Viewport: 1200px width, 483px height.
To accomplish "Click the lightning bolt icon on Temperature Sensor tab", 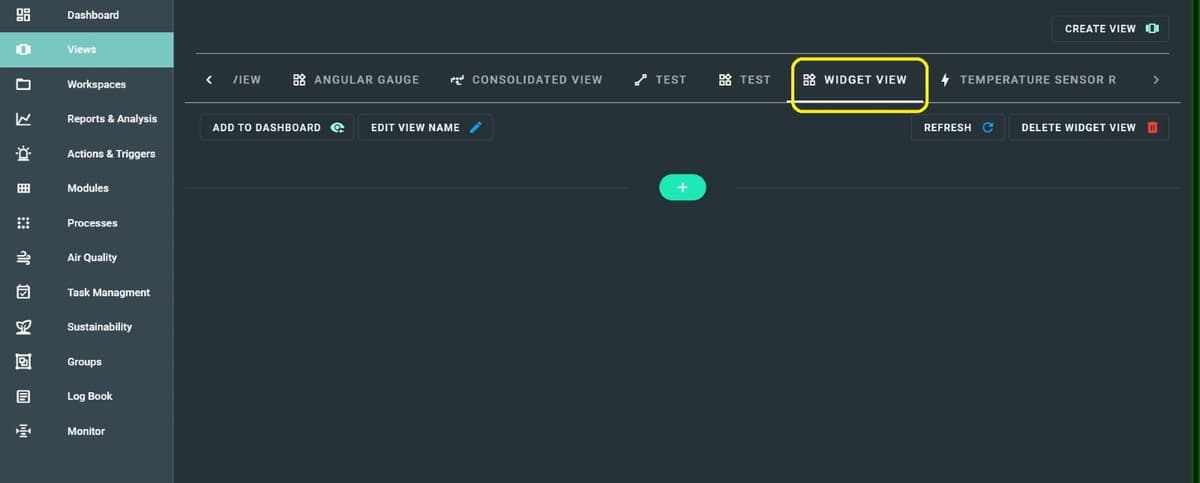I will pos(946,80).
